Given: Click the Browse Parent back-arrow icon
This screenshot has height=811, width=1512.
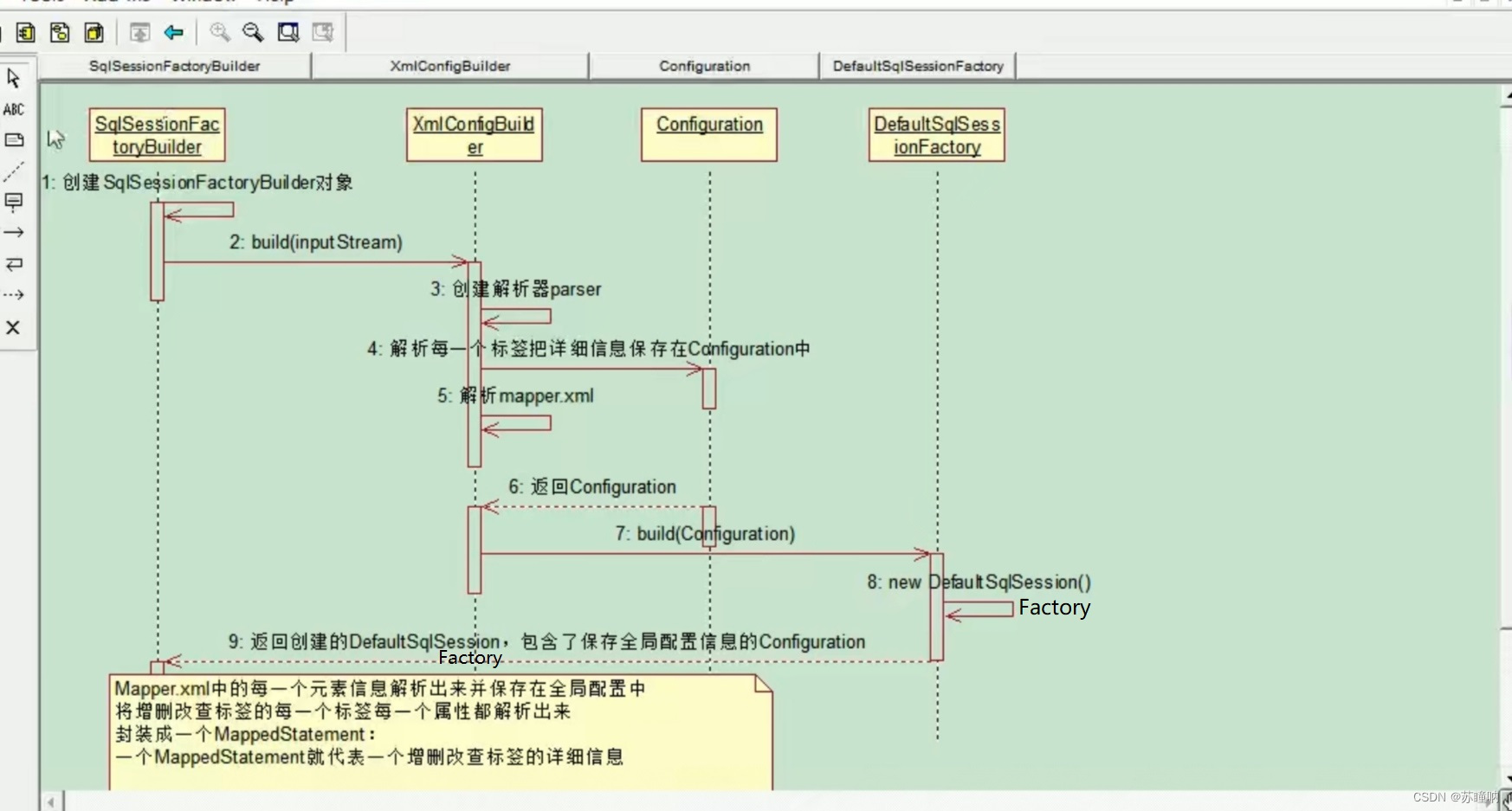Looking at the screenshot, I should pyautogui.click(x=173, y=33).
